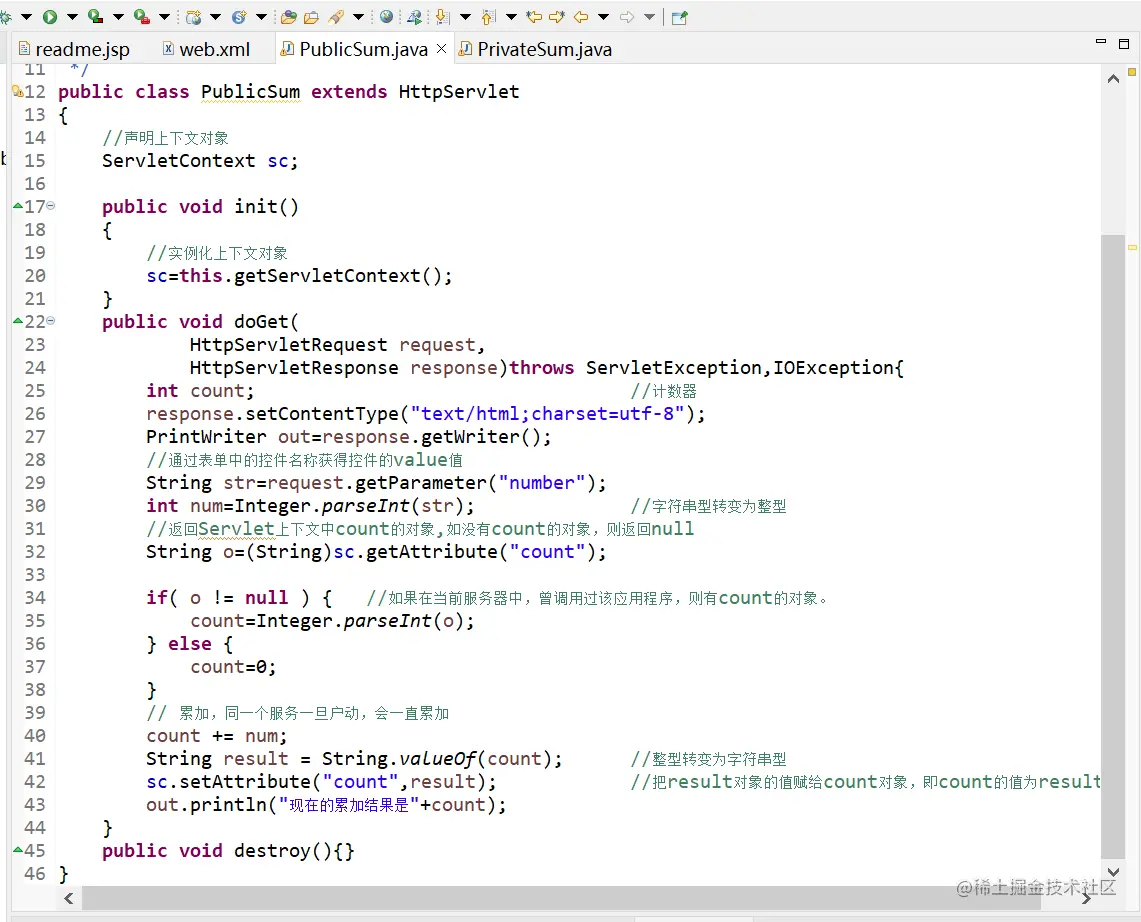Viewport: 1141px width, 922px height.
Task: Open the Back history dropdown arrow
Action: pyautogui.click(x=603, y=17)
